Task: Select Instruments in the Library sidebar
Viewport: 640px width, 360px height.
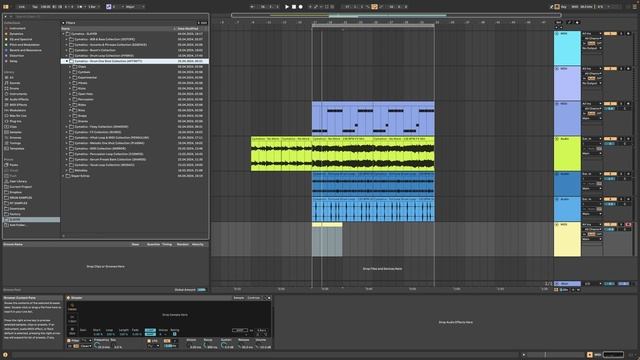Action: coord(18,94)
